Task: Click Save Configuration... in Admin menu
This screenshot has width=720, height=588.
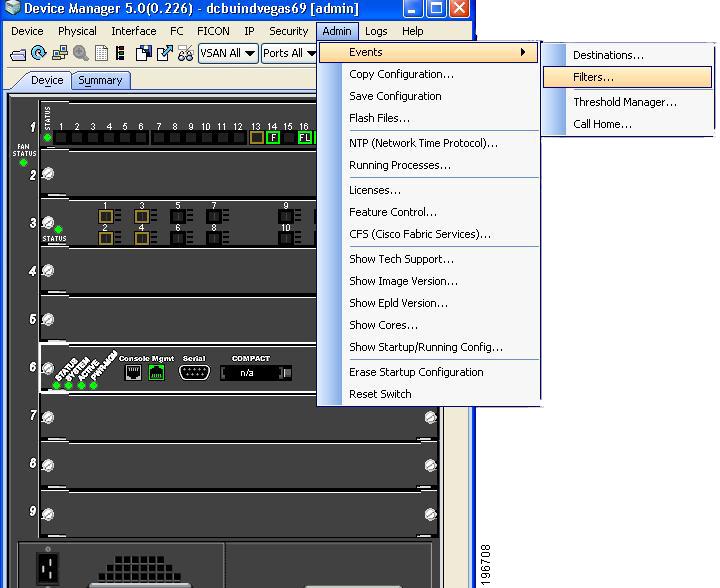Action: click(395, 96)
